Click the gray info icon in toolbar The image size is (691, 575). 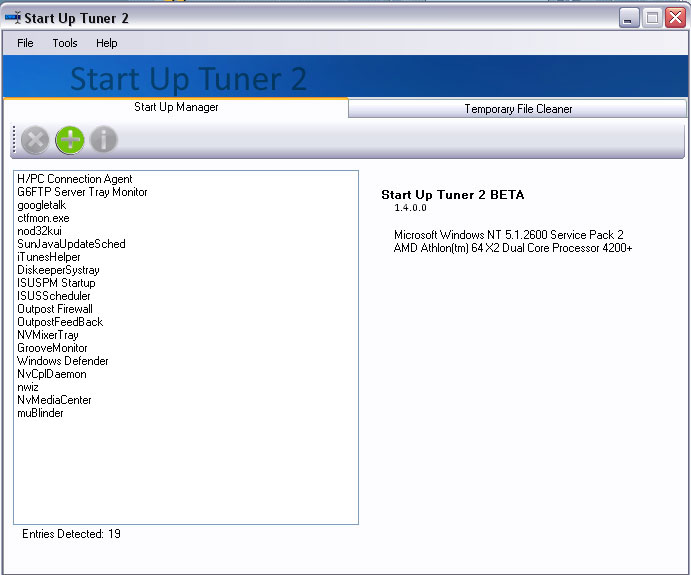pyautogui.click(x=104, y=139)
